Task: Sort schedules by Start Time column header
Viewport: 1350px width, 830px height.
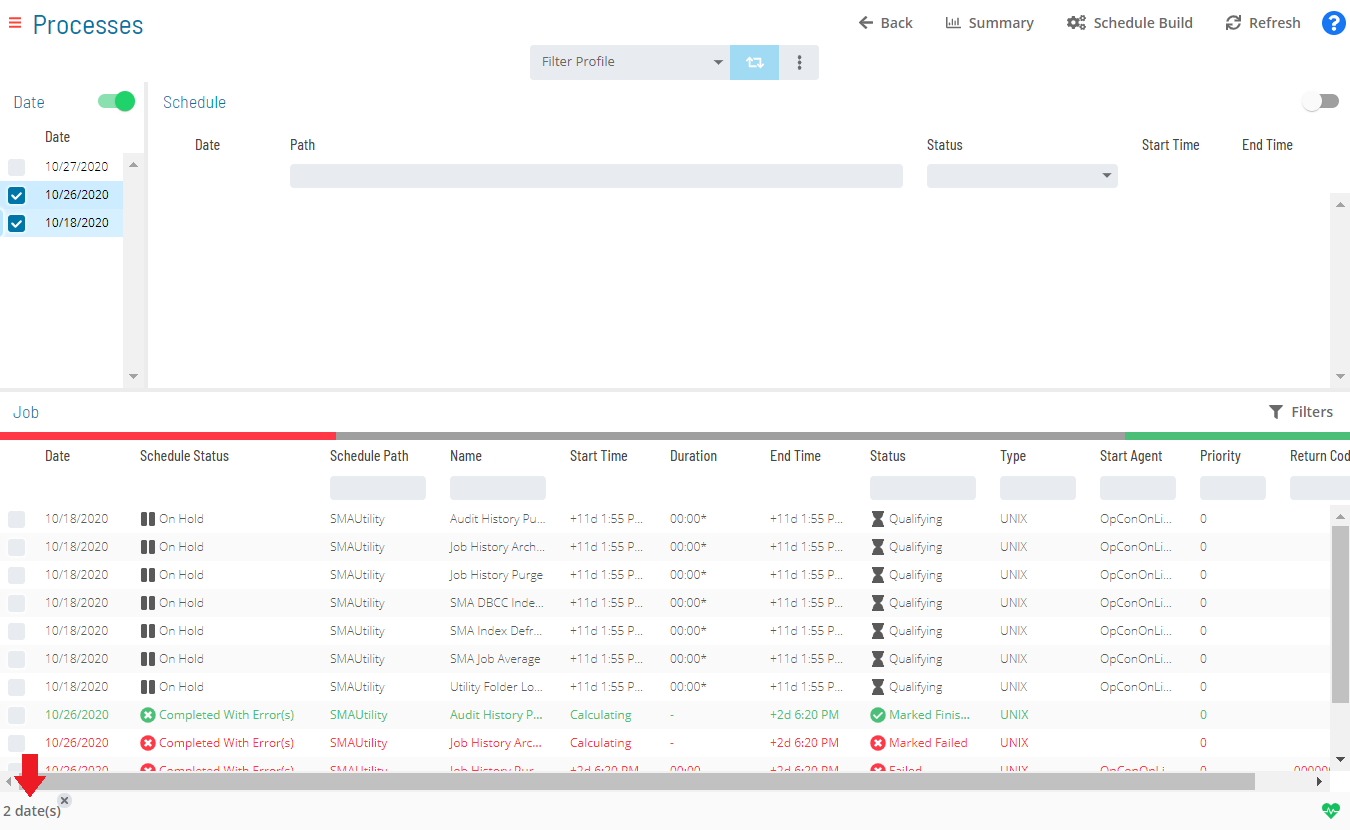Action: click(x=1170, y=145)
